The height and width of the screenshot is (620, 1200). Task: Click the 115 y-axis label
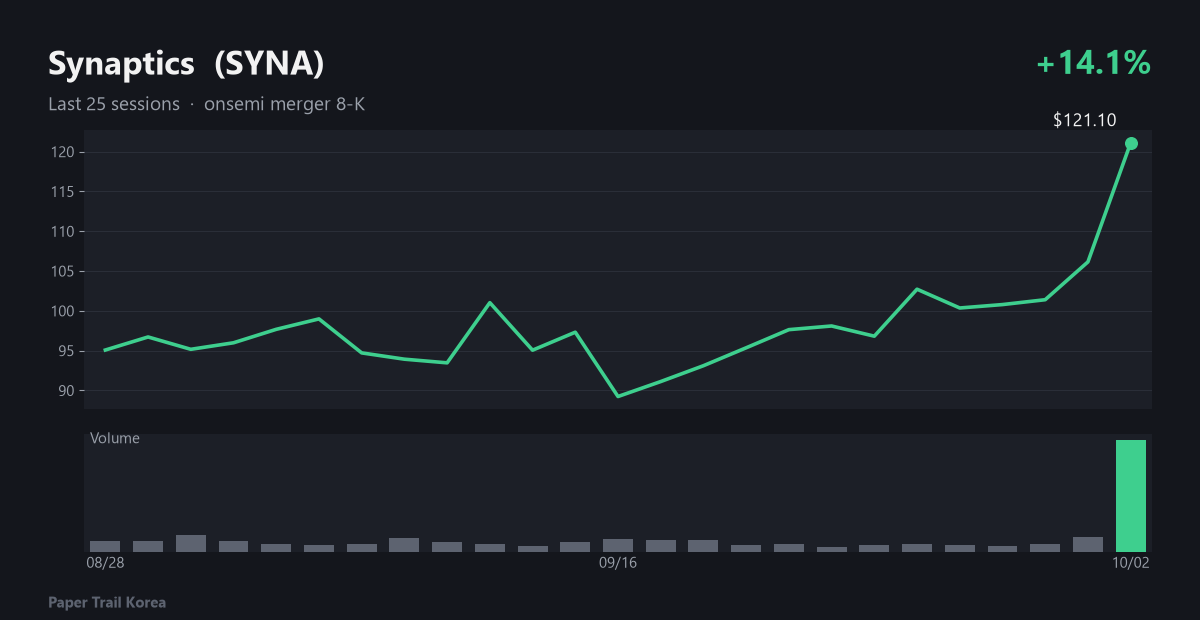(62, 192)
